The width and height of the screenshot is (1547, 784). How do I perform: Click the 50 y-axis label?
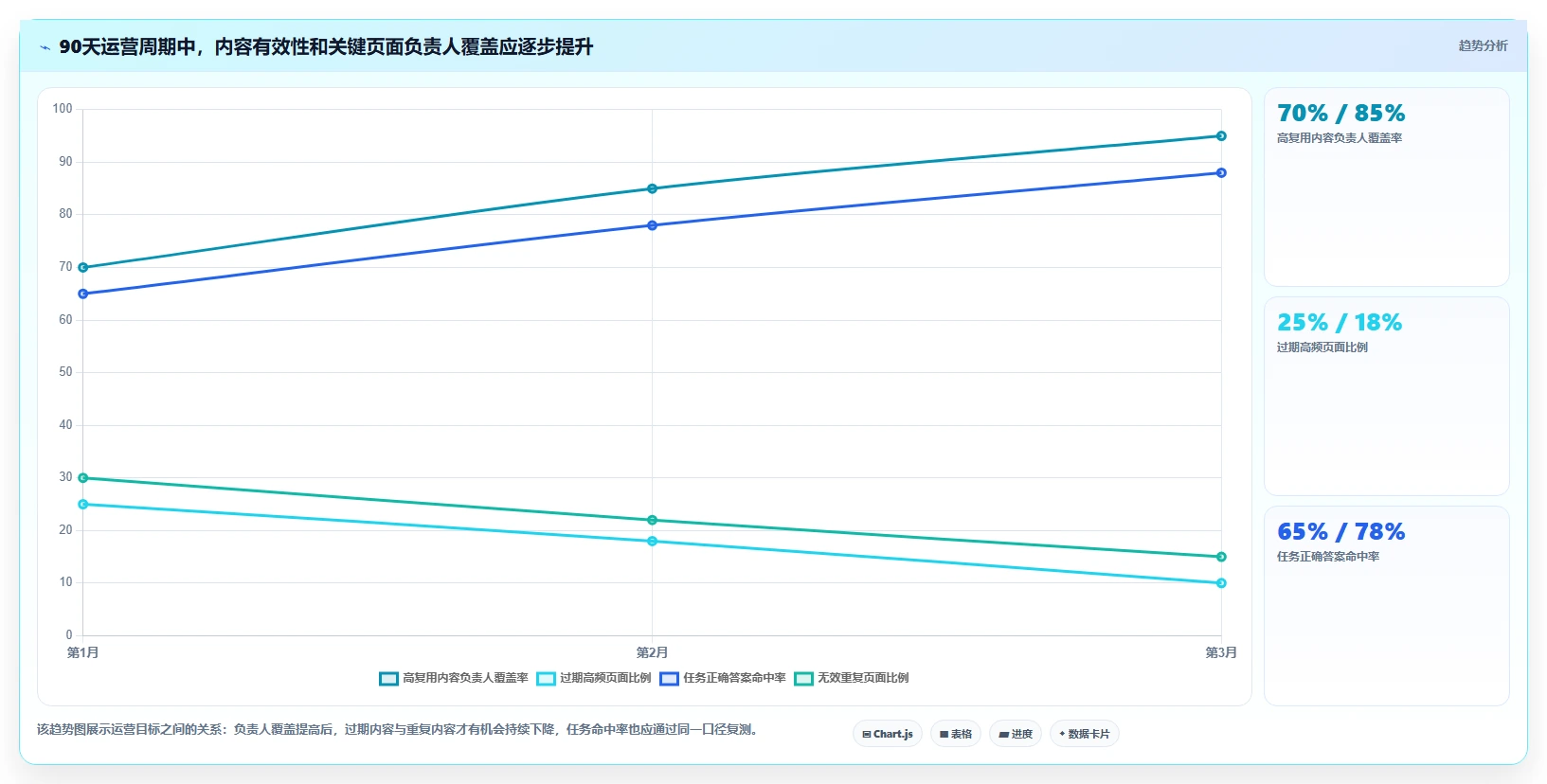point(65,372)
